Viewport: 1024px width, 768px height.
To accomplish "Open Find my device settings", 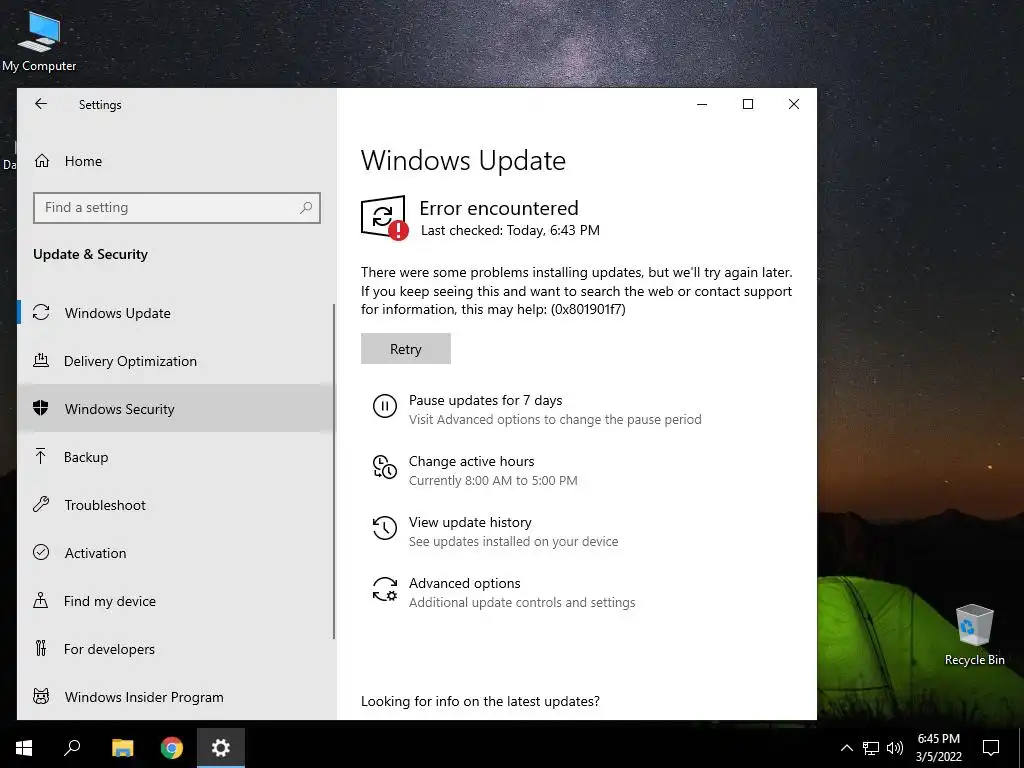I will point(176,601).
